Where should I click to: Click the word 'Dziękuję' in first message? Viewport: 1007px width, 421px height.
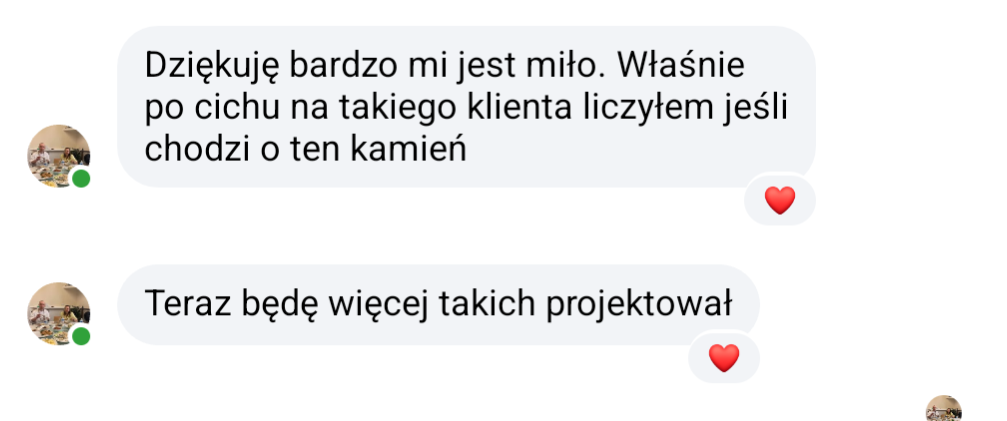[213, 66]
